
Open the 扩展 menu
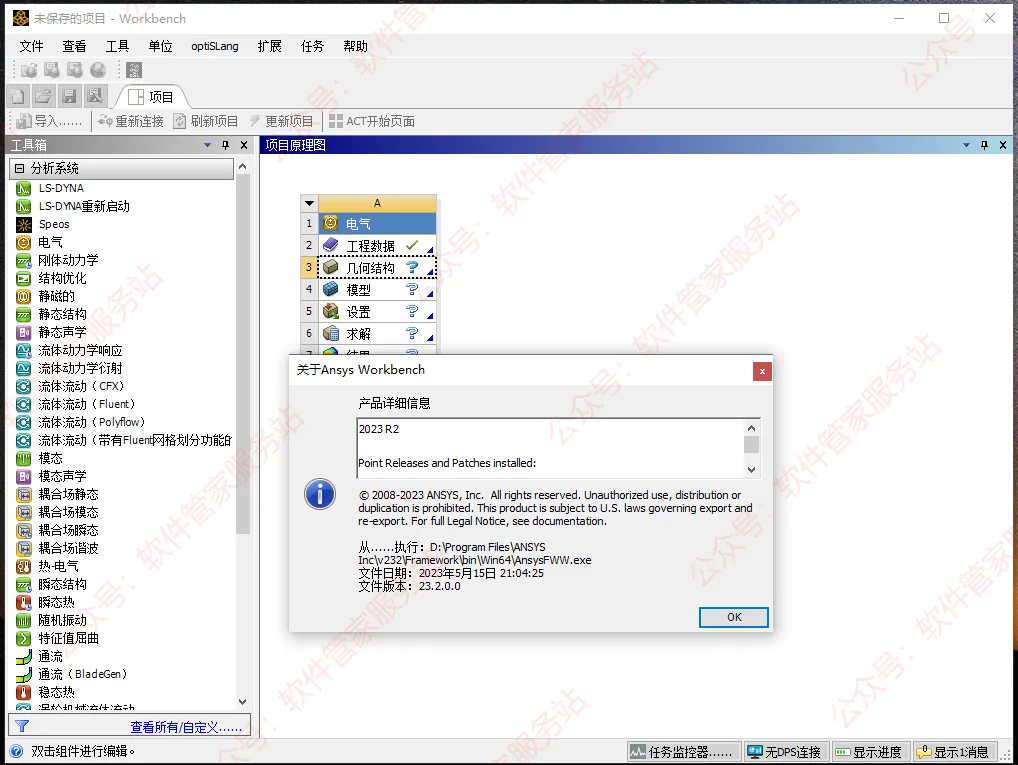(x=269, y=46)
